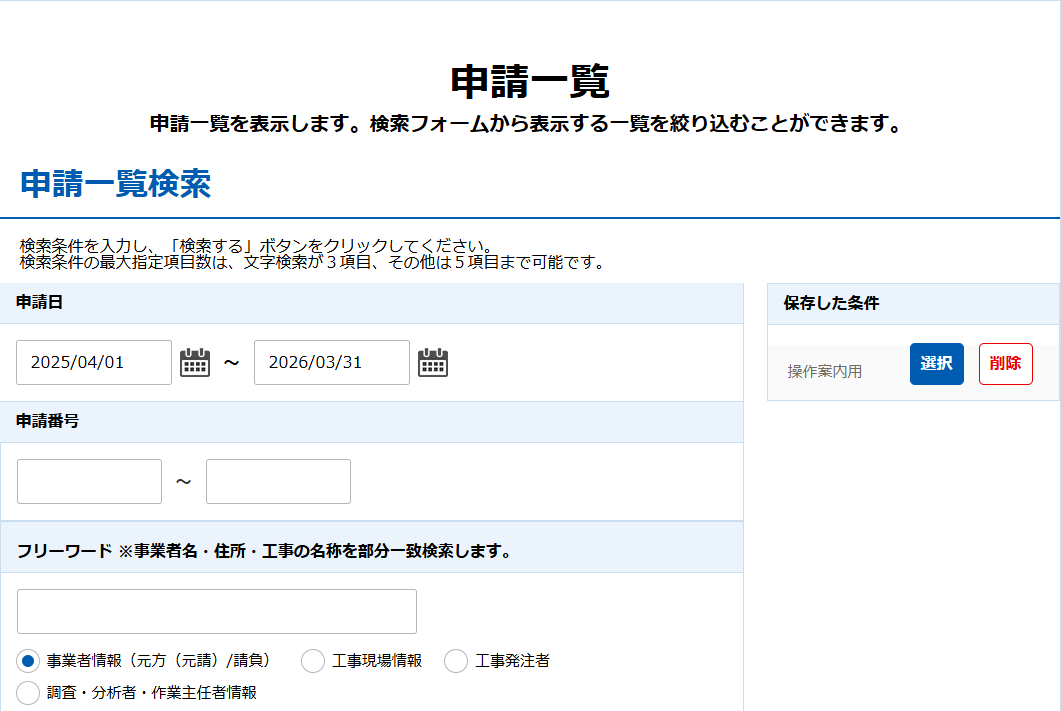Screen dimensions: 1061x711
Task: Click the end date field 2026/03/31
Action: click(331, 362)
